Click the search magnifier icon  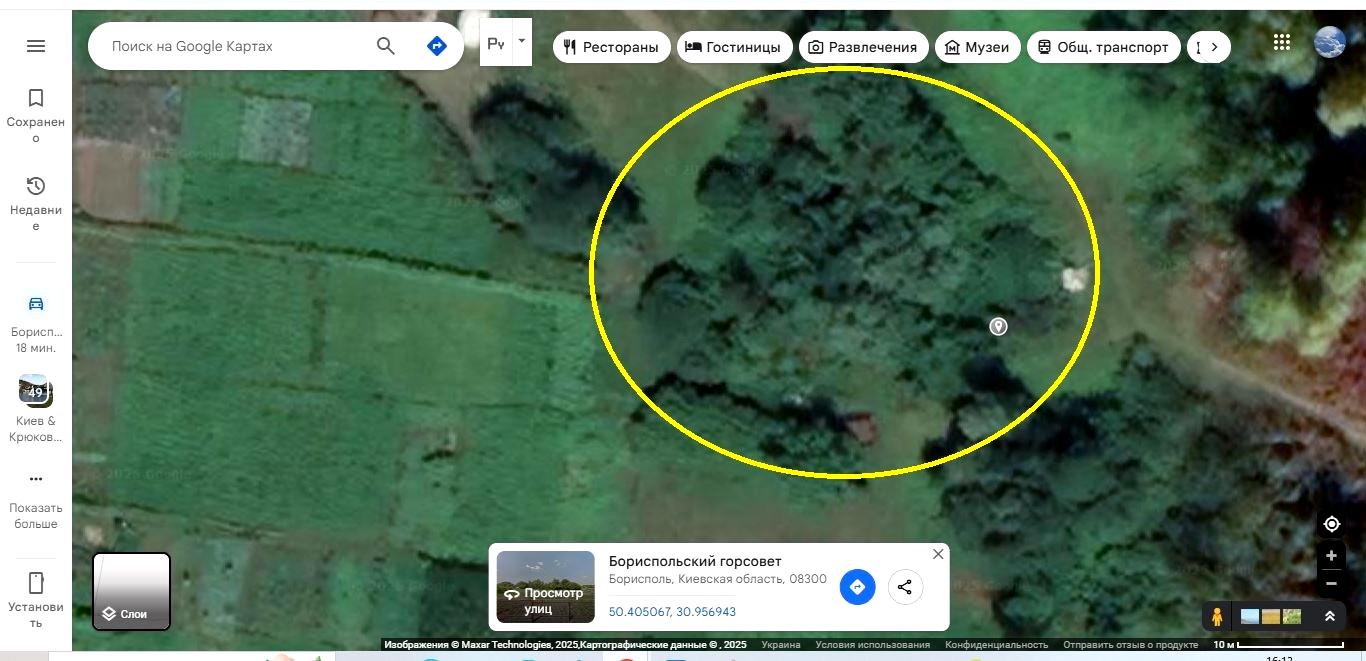tap(385, 46)
